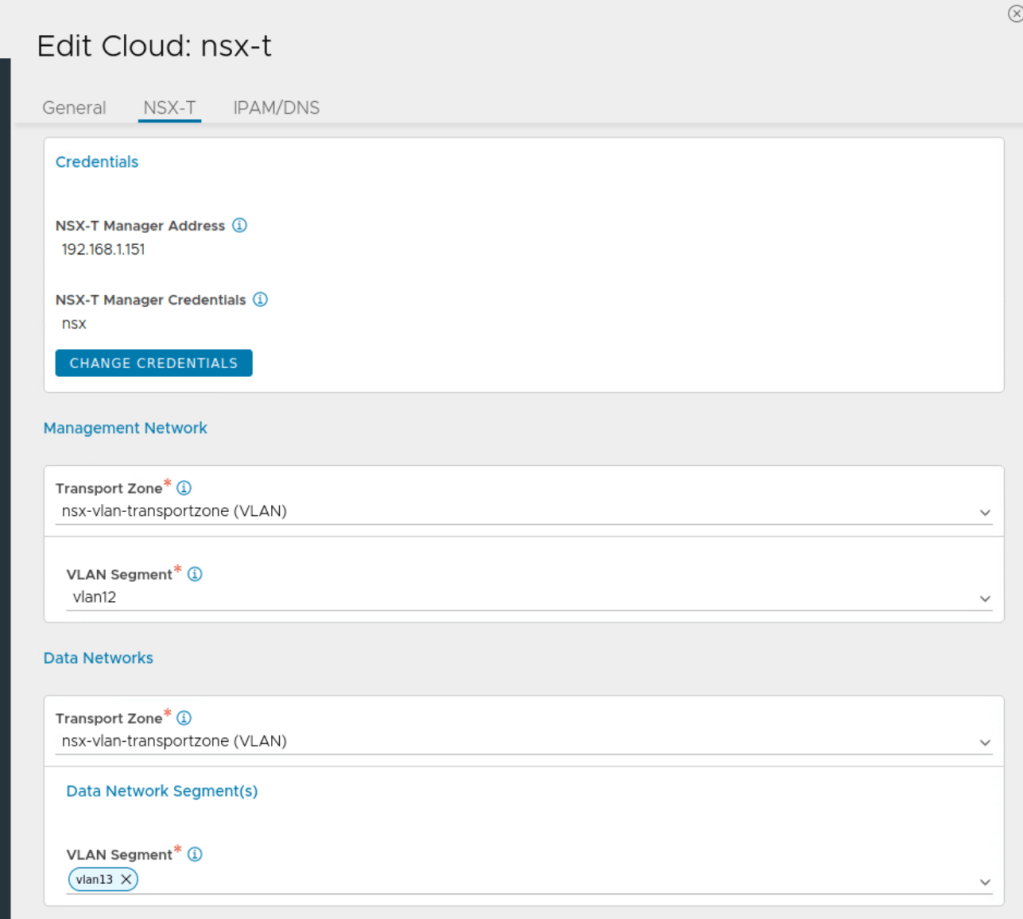1023x919 pixels.
Task: Show info for Management Network VLAN Segment
Action: (195, 574)
